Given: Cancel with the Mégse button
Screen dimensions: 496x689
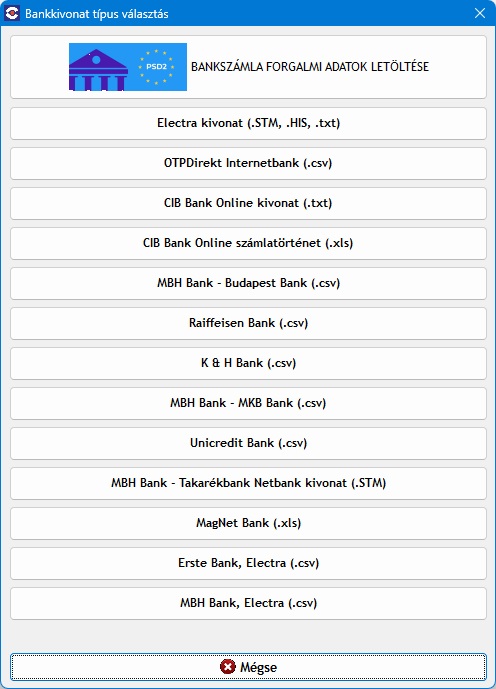Looking at the screenshot, I should click(x=248, y=667).
